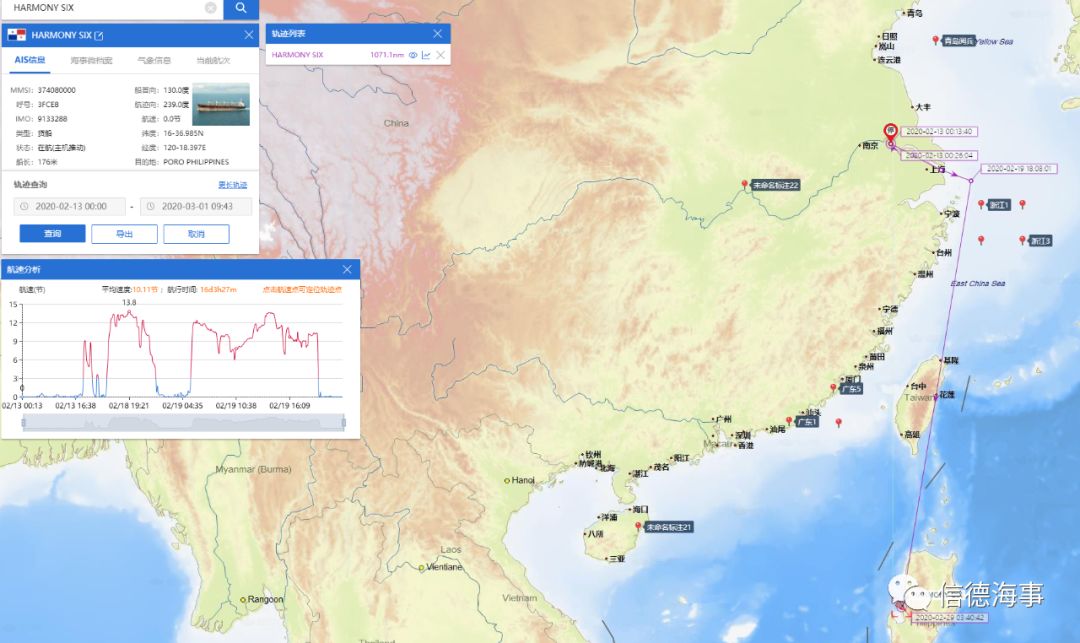
Task: Open the 气象信息 tab
Action: pos(154,61)
